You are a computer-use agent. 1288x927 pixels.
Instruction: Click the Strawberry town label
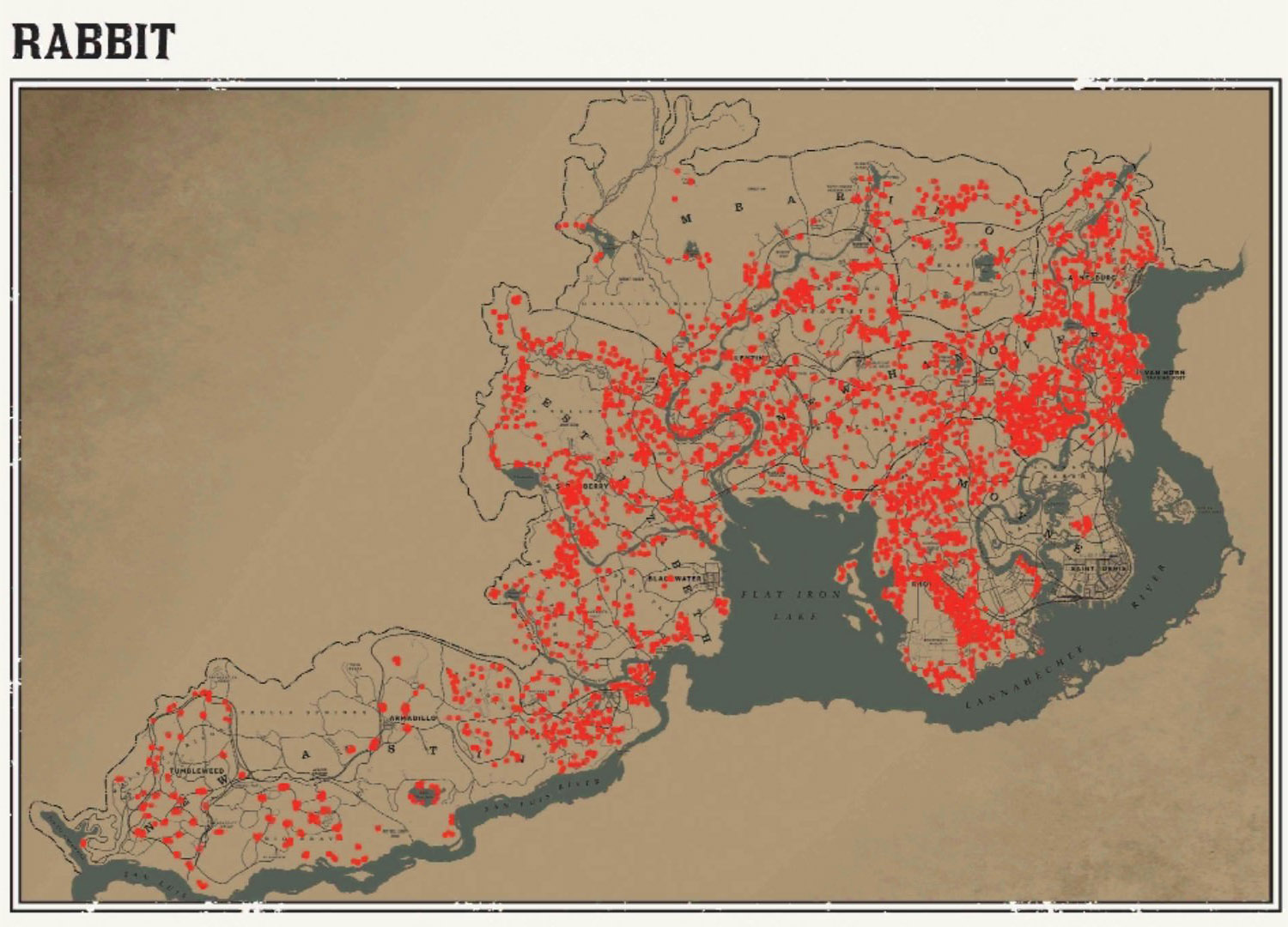coord(584,485)
